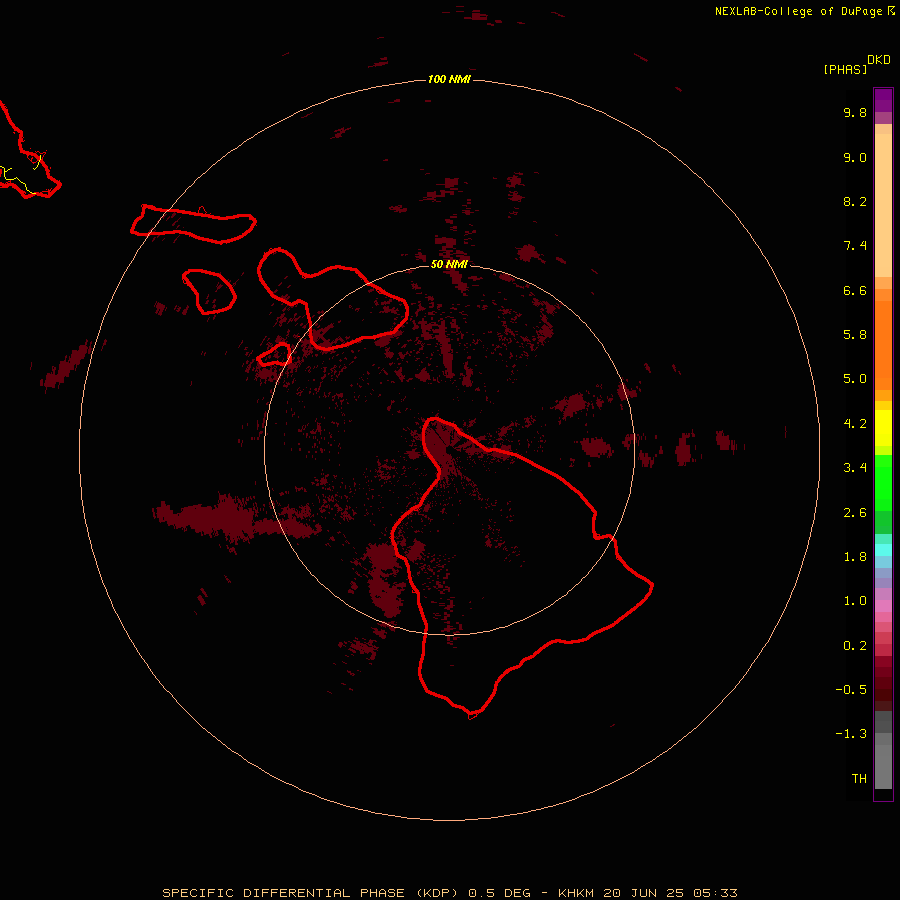This screenshot has height=900, width=900.
Task: Click the 100 NMI range ring label
Action: coord(449,79)
